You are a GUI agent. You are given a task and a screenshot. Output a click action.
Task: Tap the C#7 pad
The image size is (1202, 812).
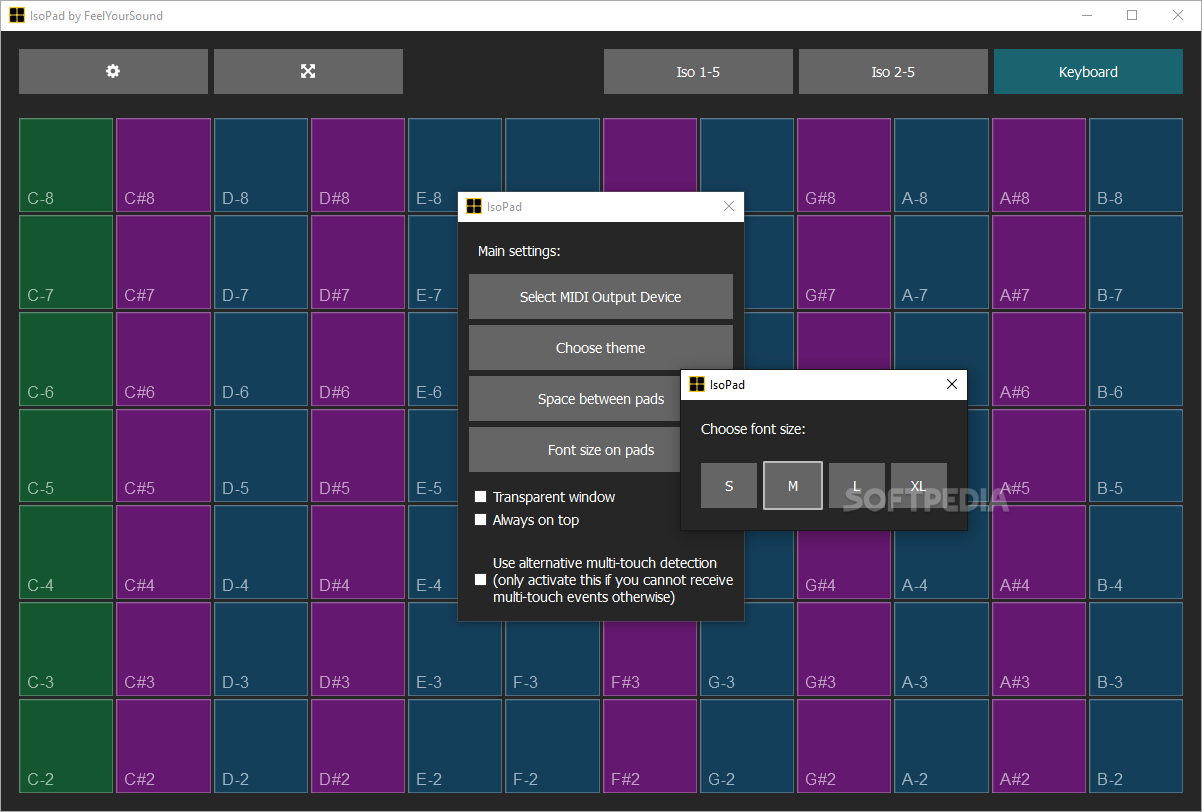[163, 262]
